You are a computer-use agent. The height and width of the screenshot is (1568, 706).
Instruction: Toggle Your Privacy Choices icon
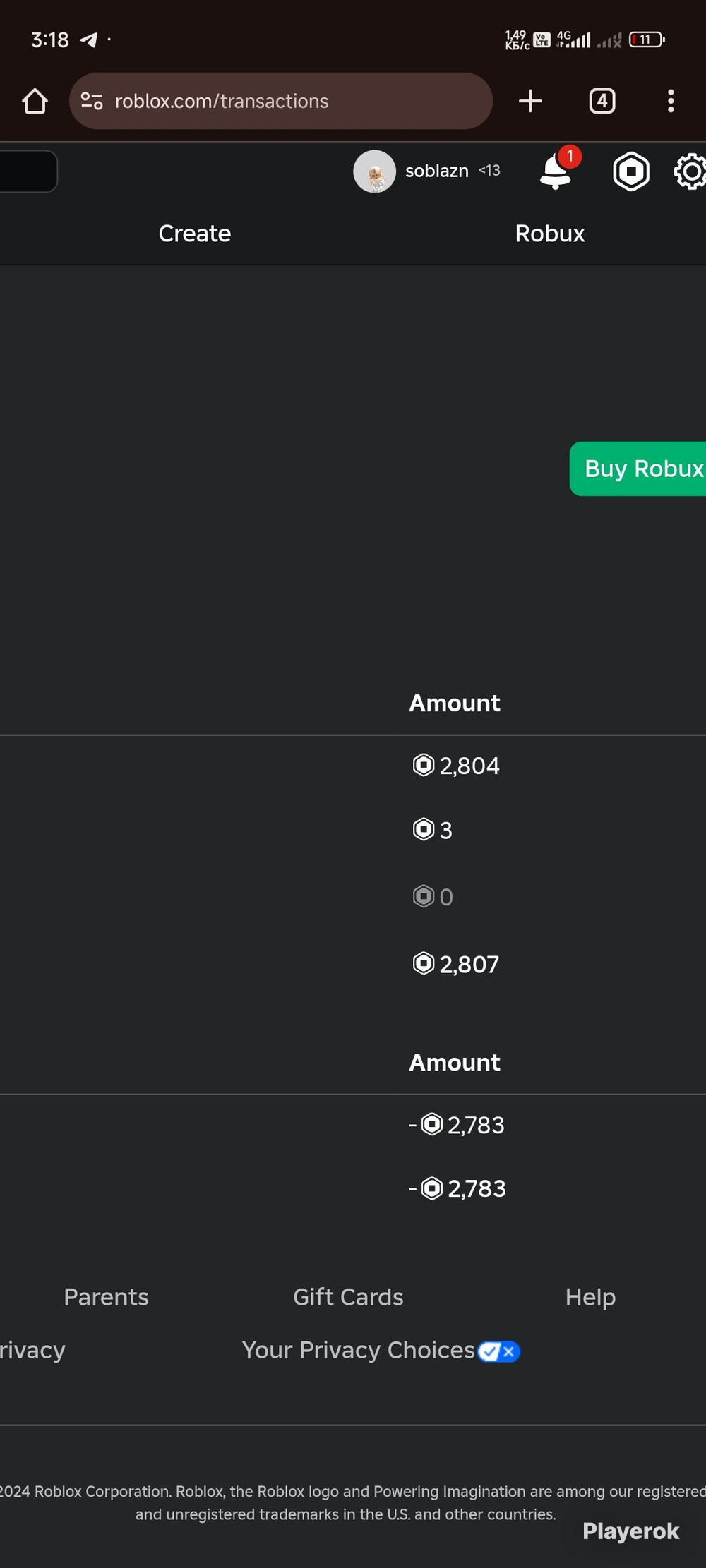[x=499, y=1351]
